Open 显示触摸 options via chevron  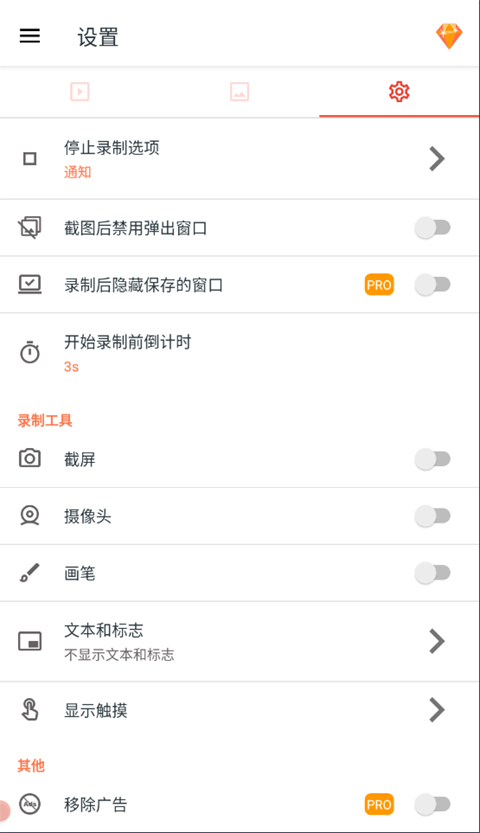point(437,710)
